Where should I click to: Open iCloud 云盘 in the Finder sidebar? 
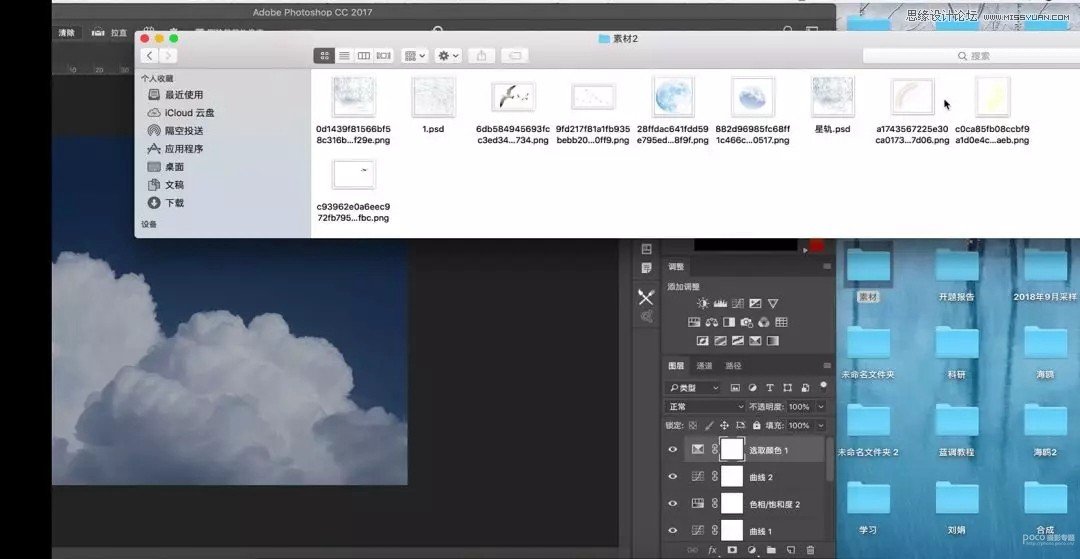[180, 113]
